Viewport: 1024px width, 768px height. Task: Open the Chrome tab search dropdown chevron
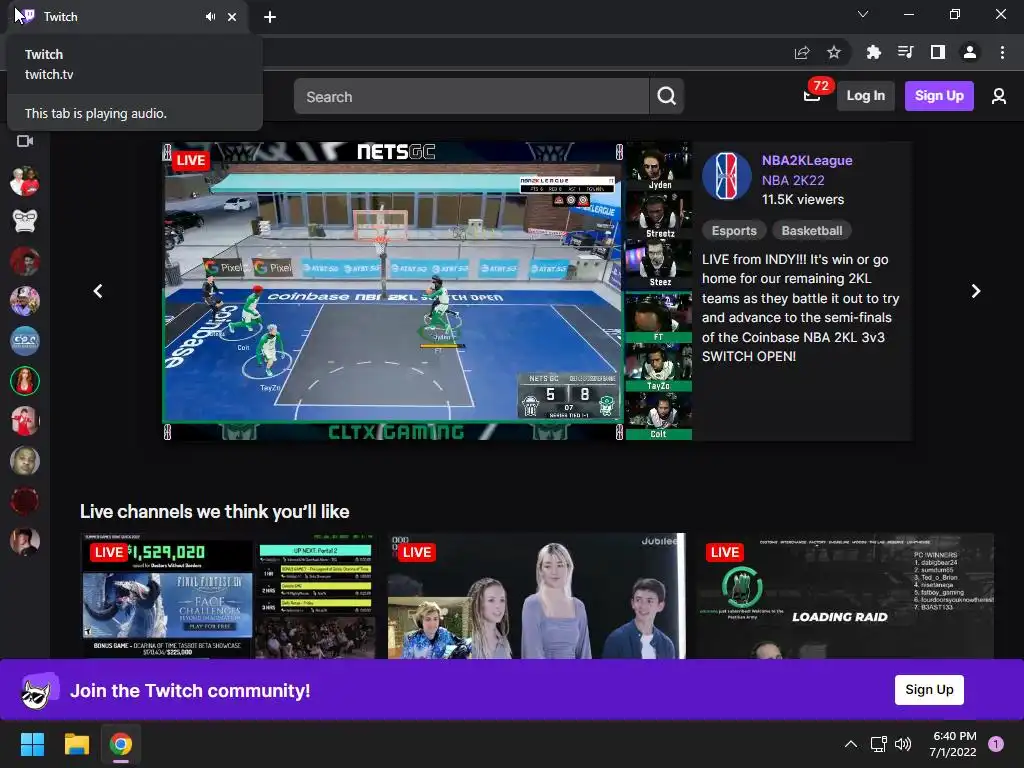coord(863,14)
